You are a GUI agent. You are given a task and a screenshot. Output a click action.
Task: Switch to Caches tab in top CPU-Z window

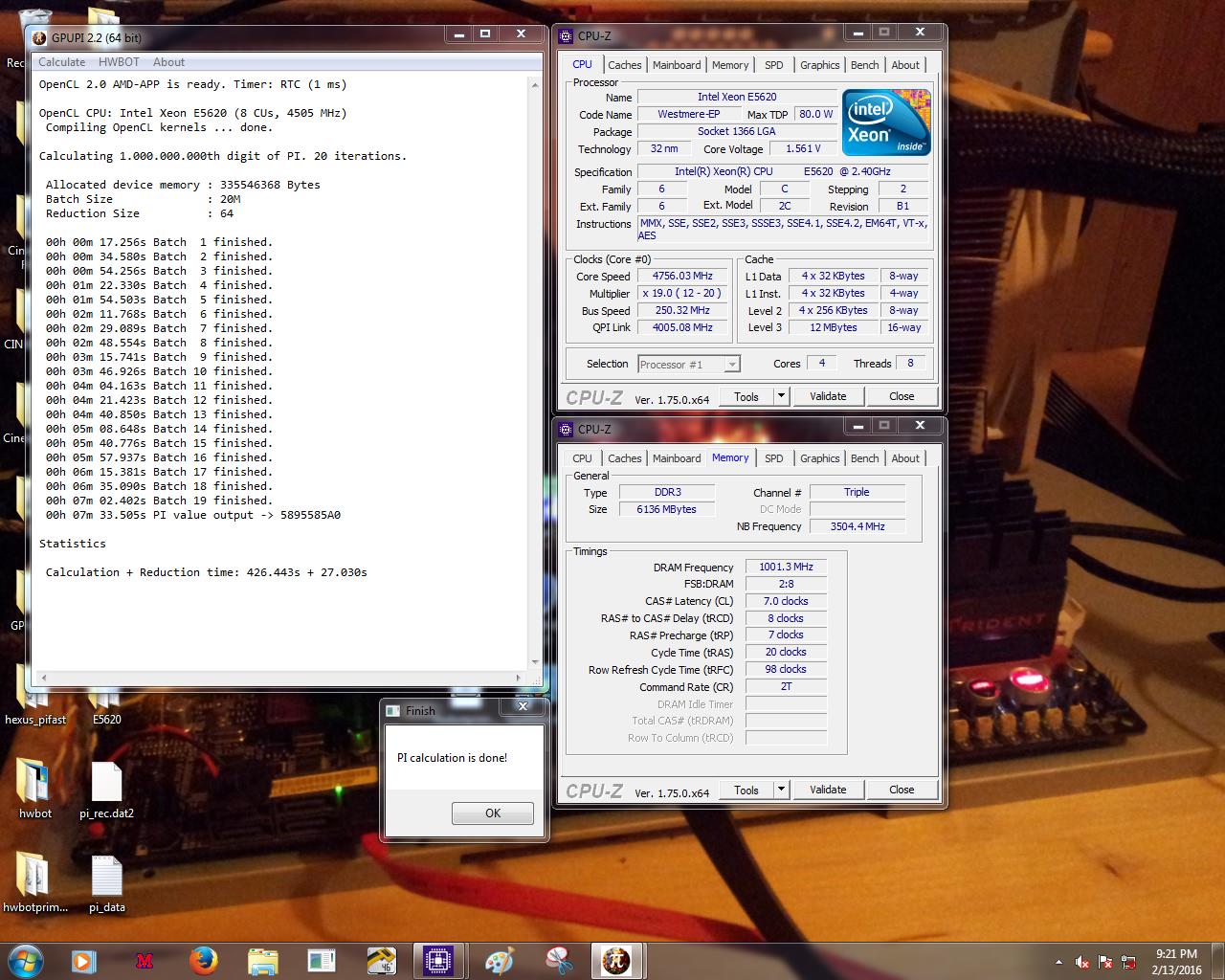pyautogui.click(x=625, y=65)
